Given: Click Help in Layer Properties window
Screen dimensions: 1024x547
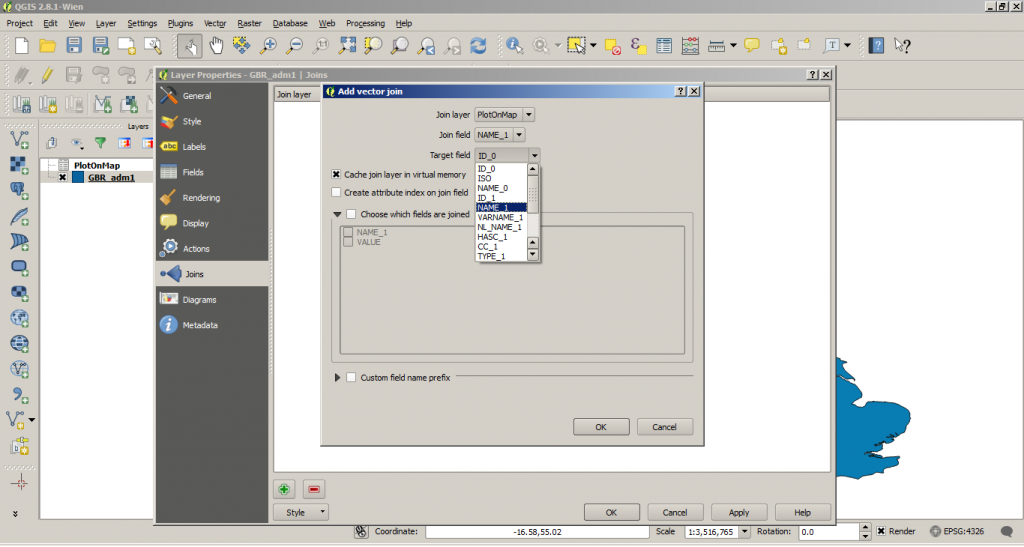Looking at the screenshot, I should (x=803, y=512).
